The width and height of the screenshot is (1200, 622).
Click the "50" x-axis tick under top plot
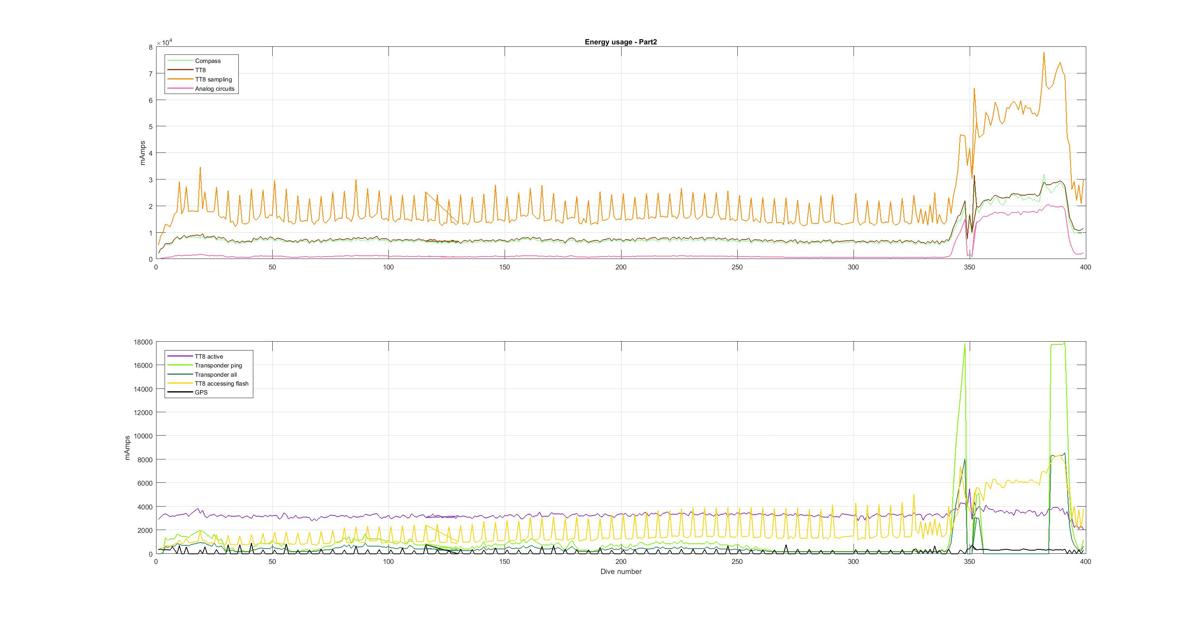coord(272,267)
